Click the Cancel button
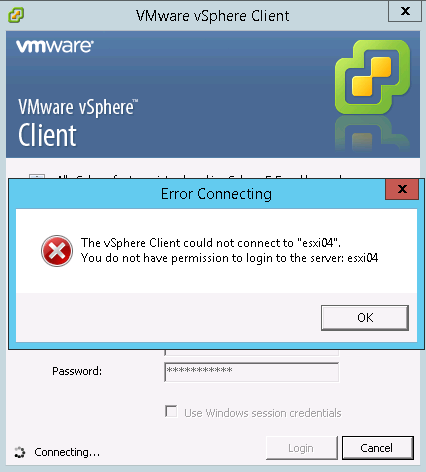The image size is (426, 472). click(x=378, y=448)
